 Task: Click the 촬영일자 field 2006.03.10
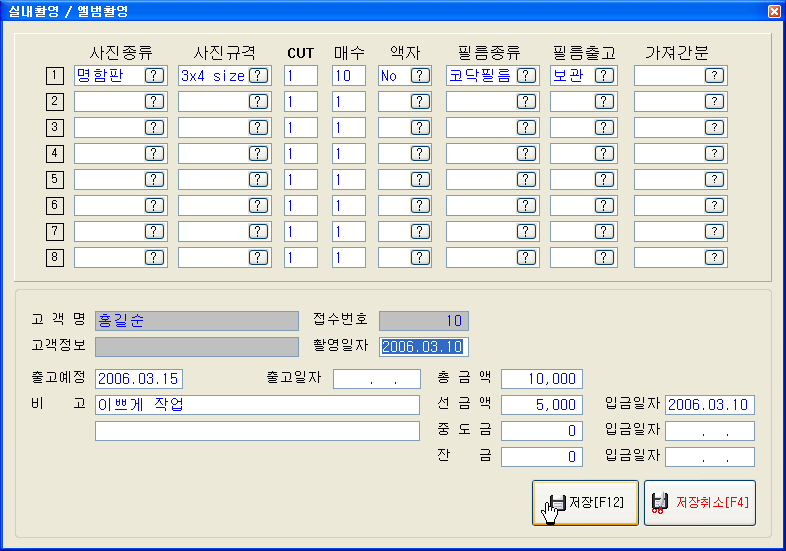[424, 347]
